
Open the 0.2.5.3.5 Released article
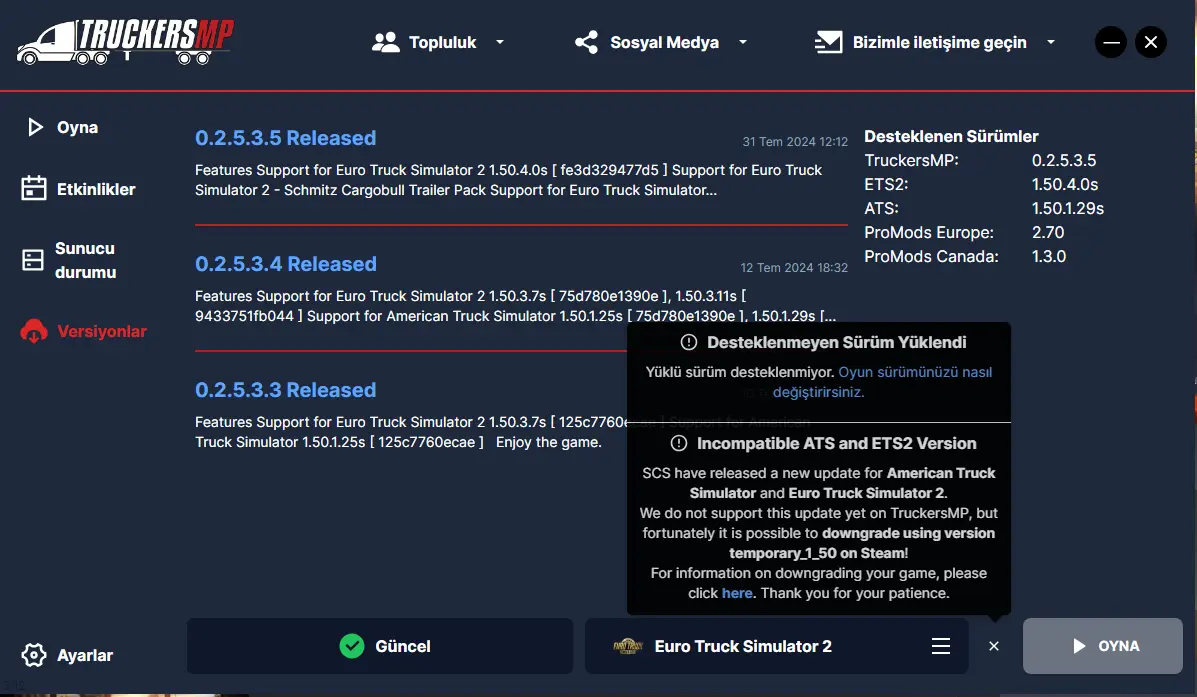(286, 138)
